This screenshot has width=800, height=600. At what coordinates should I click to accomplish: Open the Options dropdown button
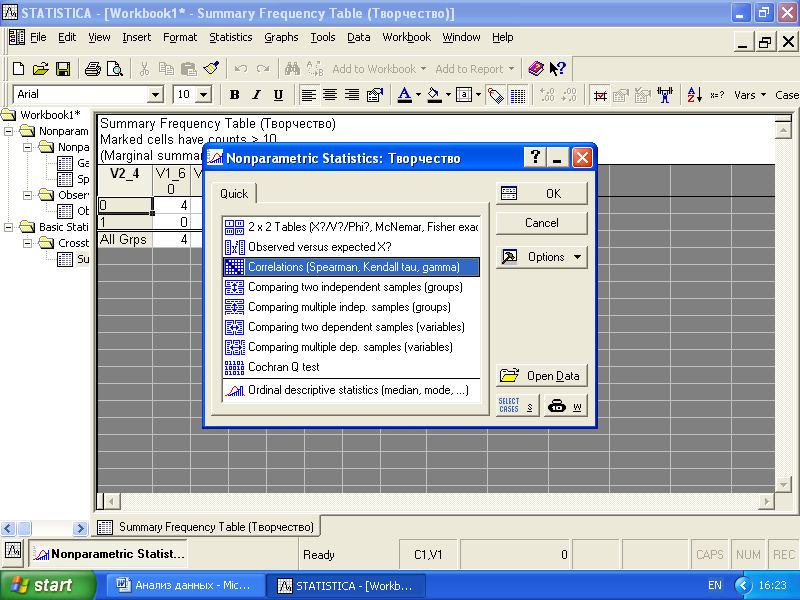541,257
